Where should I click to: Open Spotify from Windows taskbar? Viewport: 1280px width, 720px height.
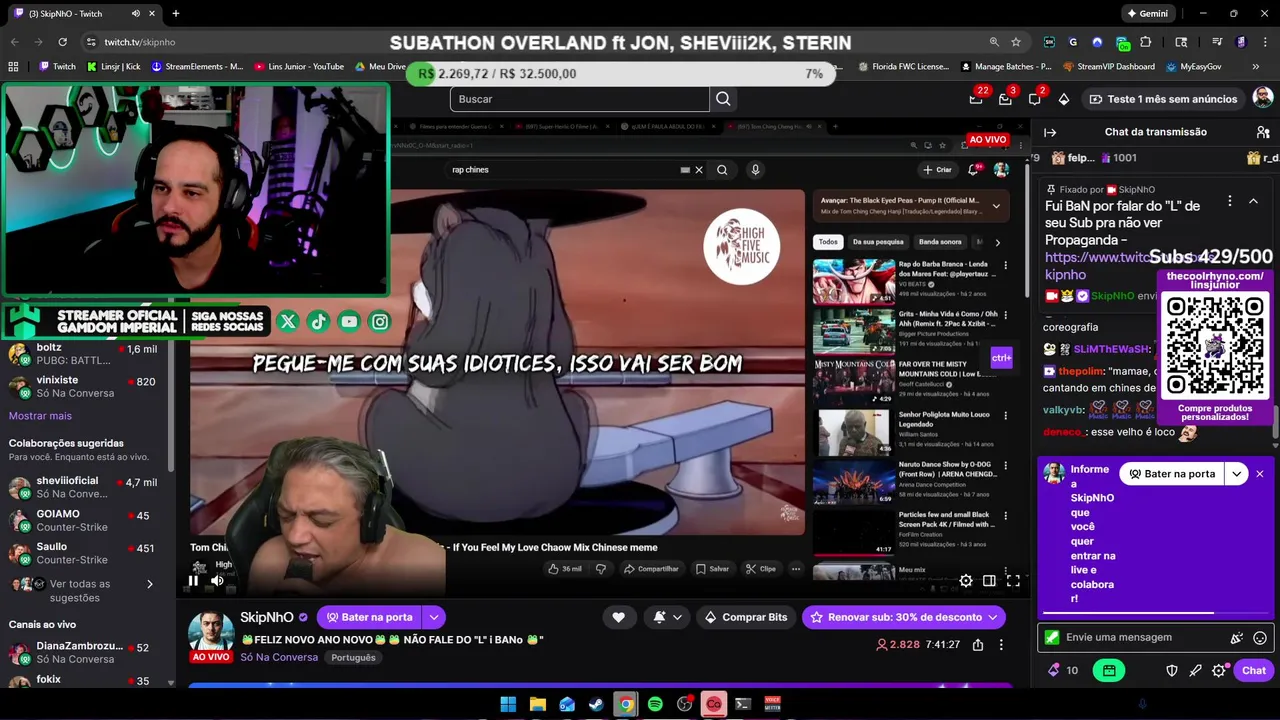tap(655, 704)
